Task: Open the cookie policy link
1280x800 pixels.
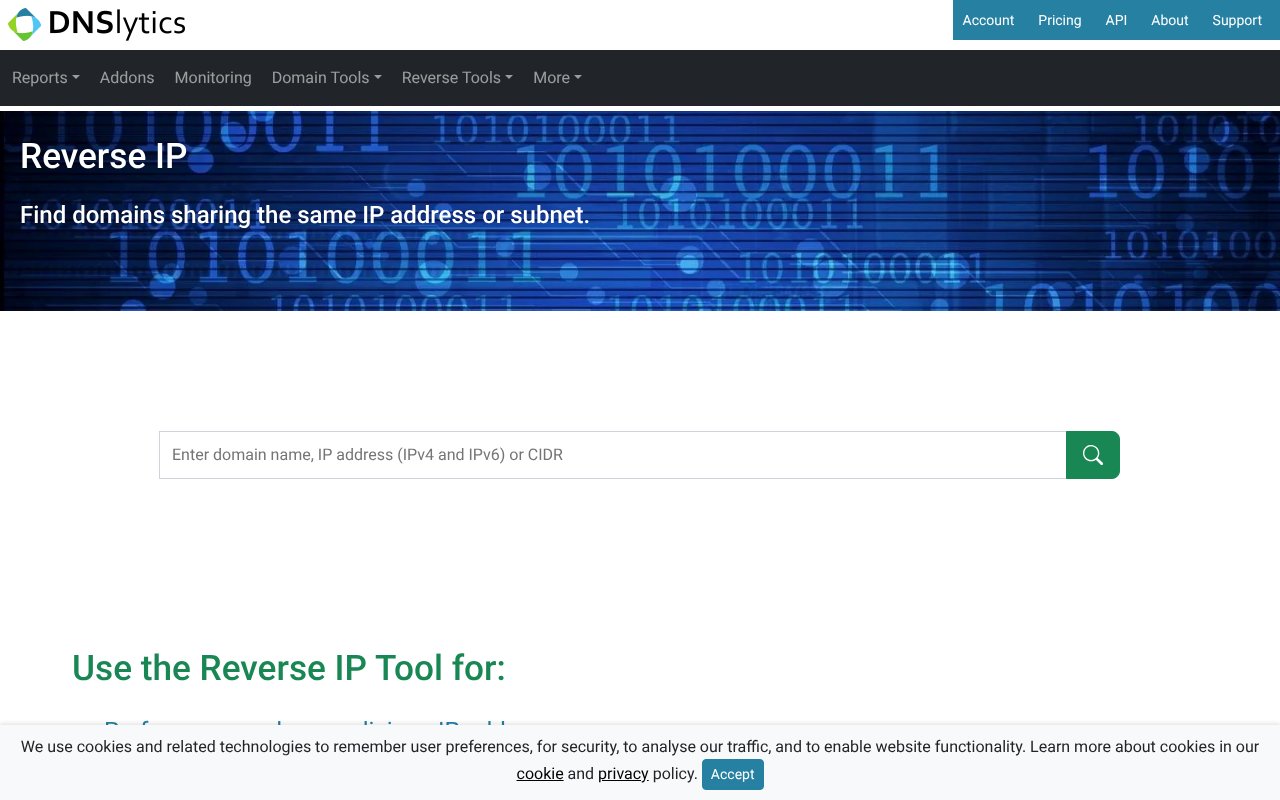Action: click(x=539, y=773)
